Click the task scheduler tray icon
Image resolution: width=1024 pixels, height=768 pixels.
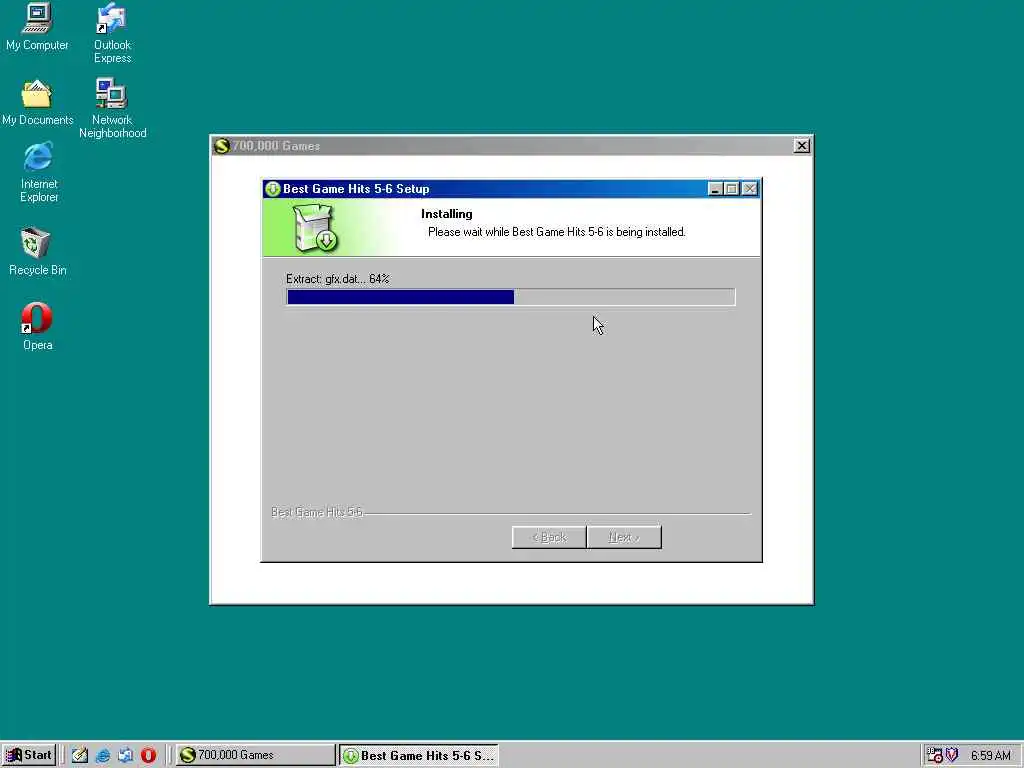[x=935, y=755]
